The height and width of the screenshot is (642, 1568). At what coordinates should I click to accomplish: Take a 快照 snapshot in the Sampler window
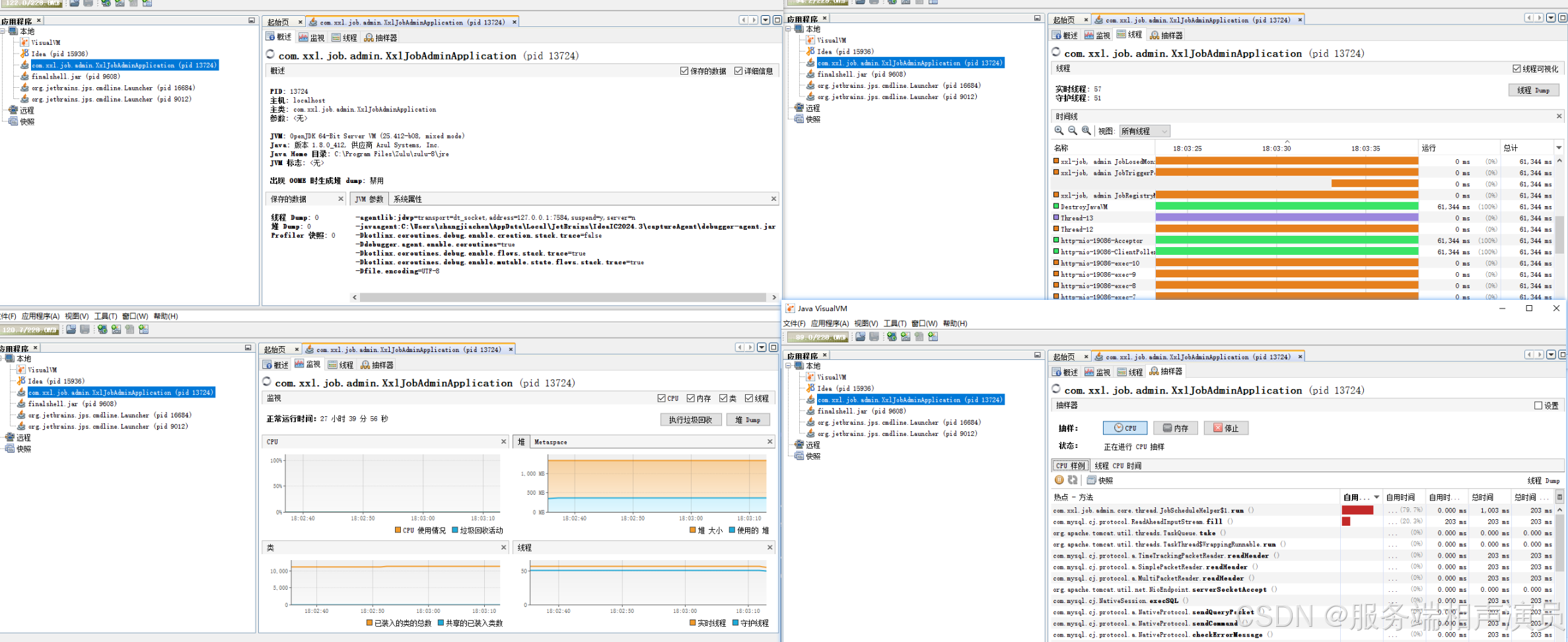1100,480
